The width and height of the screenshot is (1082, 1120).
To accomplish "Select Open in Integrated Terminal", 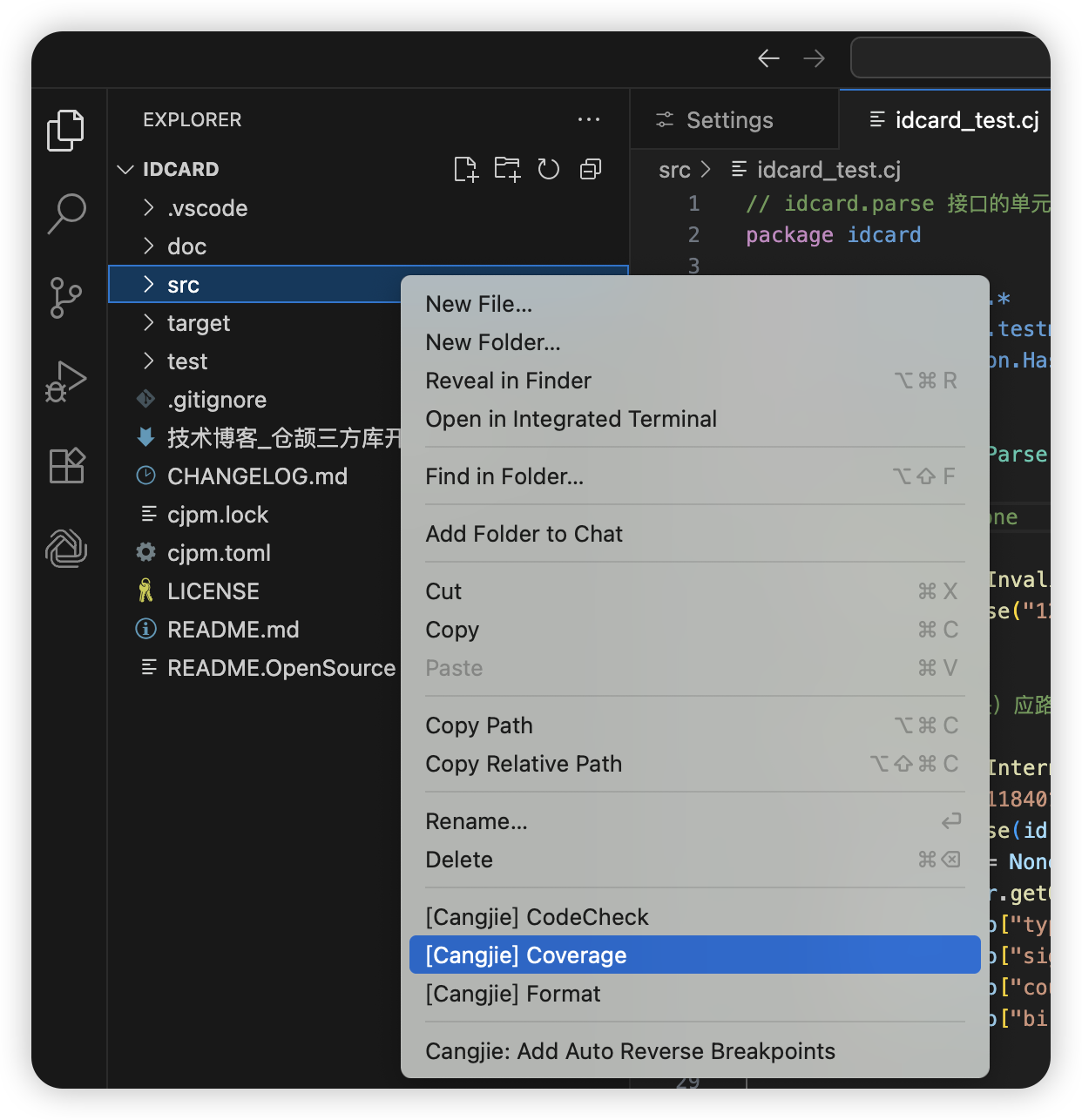I will pos(695,419).
